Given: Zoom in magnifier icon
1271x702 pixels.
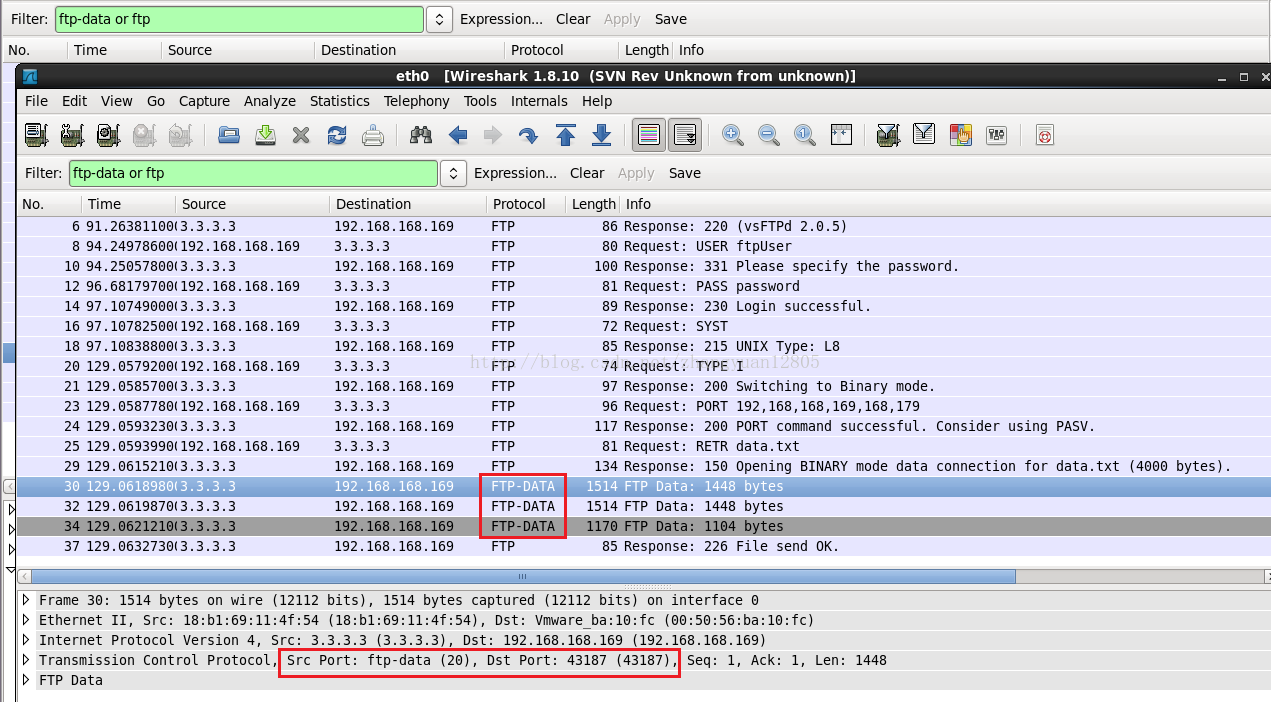Looking at the screenshot, I should coord(733,135).
